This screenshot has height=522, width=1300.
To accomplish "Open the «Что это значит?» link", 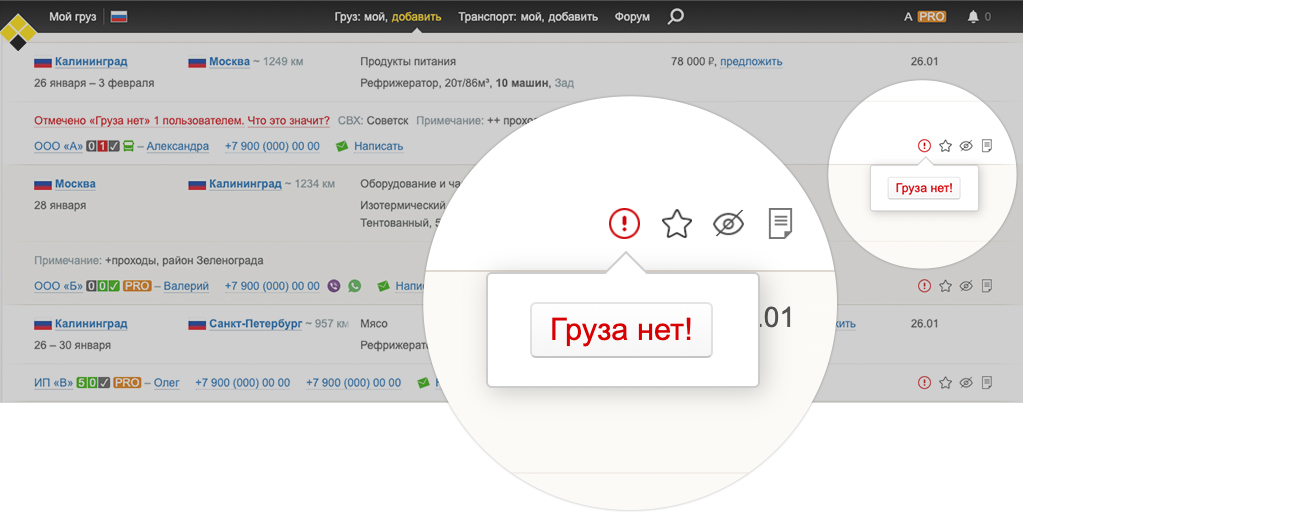I will click(x=288, y=121).
